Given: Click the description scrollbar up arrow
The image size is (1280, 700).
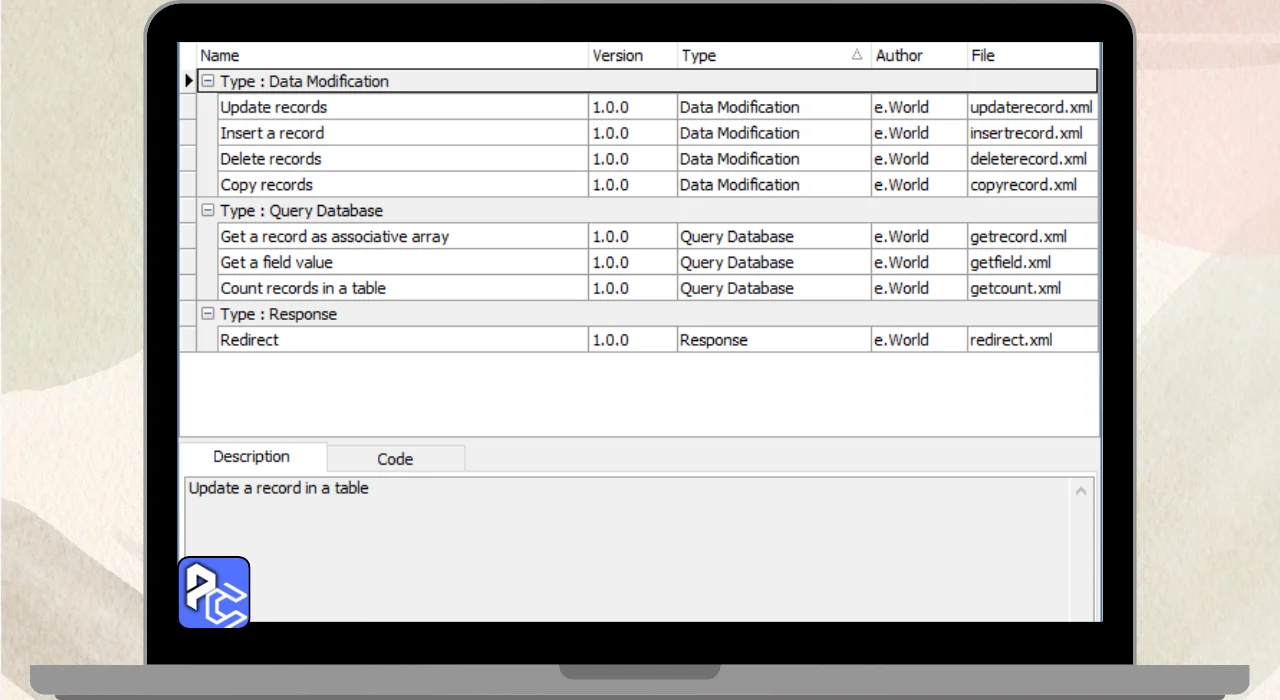Looking at the screenshot, I should [1081, 491].
